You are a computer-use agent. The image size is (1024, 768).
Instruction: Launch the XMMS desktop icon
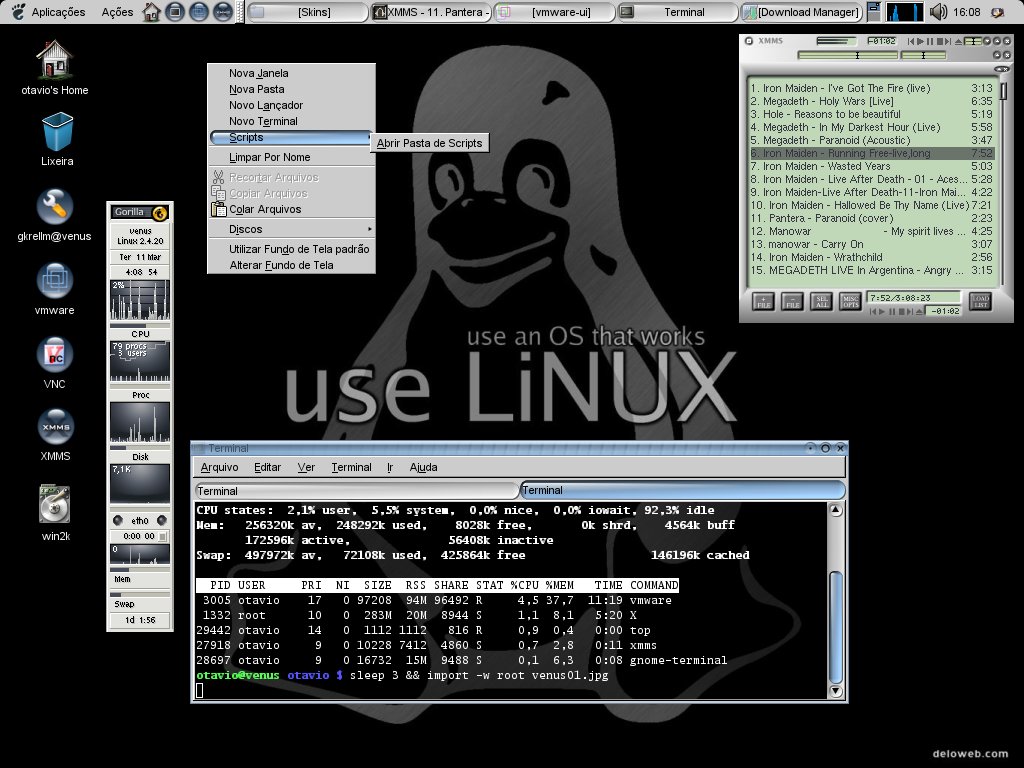55,435
